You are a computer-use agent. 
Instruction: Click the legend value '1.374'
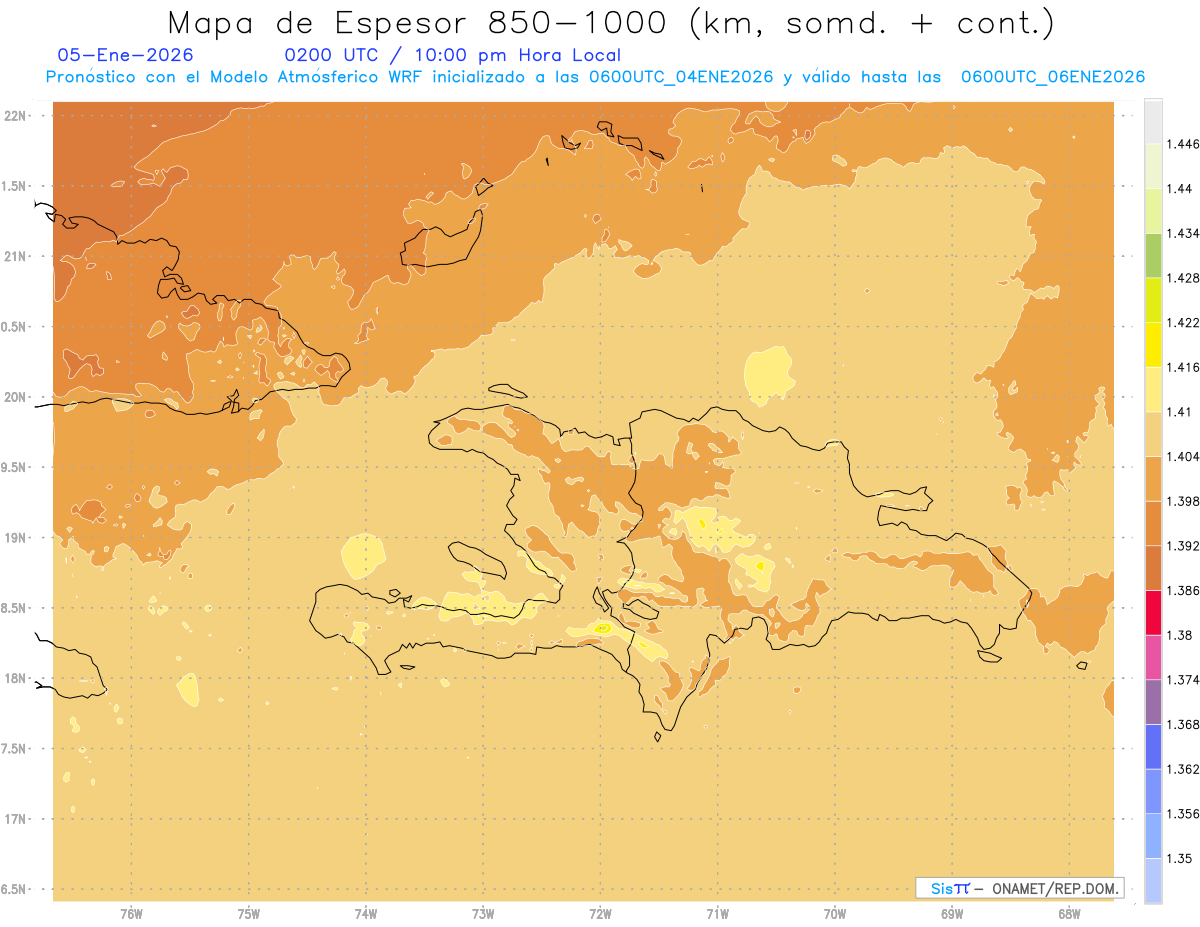click(1184, 680)
